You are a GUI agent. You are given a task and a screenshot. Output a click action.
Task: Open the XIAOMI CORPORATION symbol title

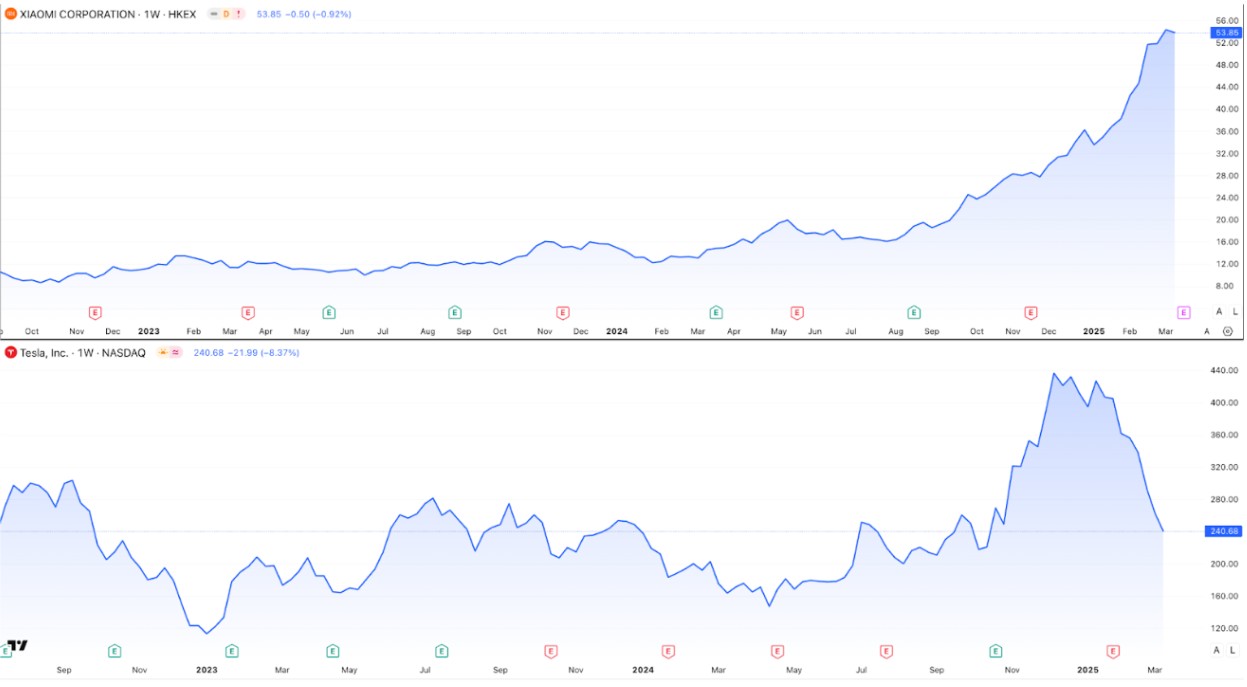[78, 14]
